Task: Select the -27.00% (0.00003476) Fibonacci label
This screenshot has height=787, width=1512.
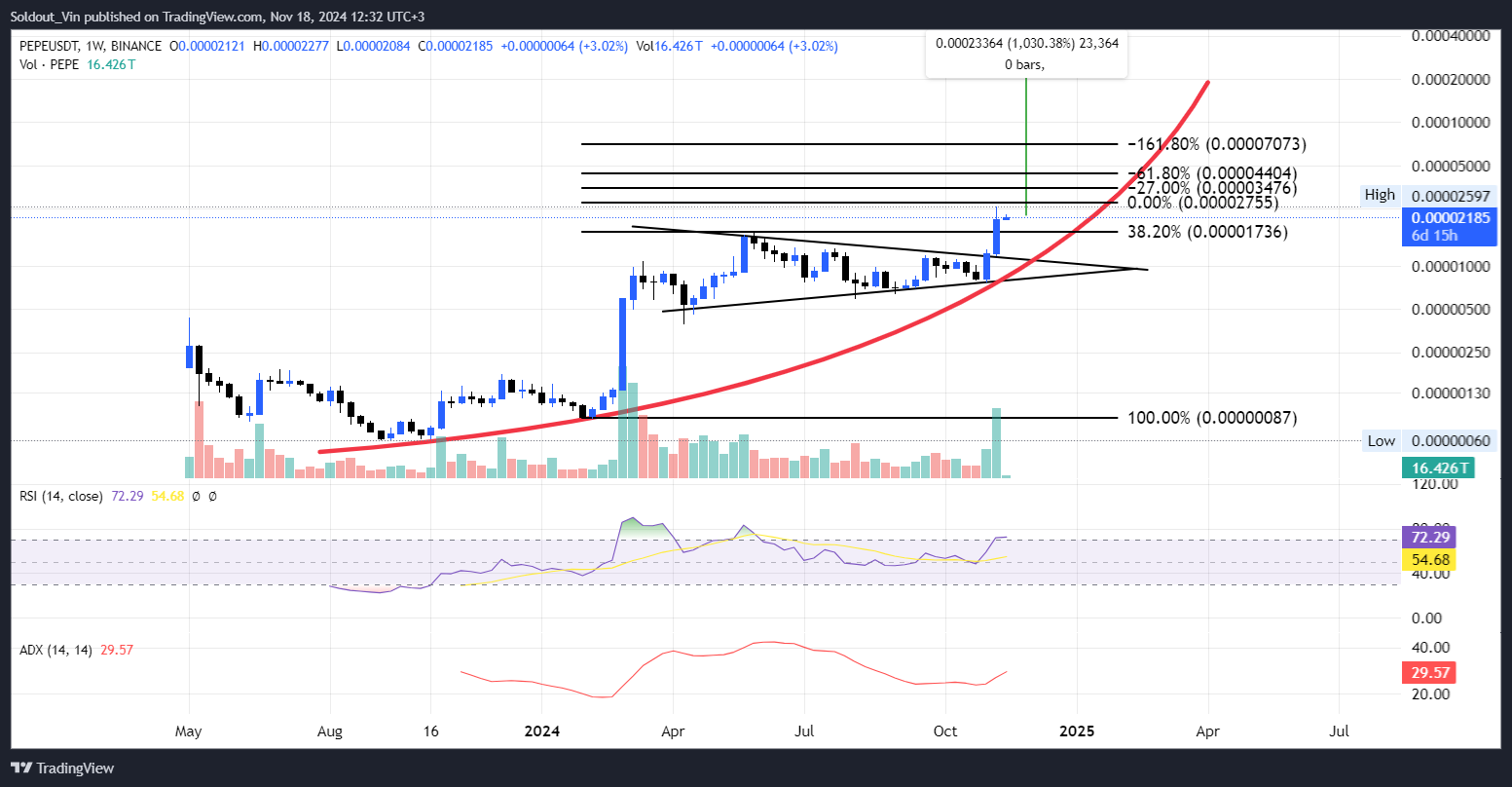Action: tap(1212, 187)
